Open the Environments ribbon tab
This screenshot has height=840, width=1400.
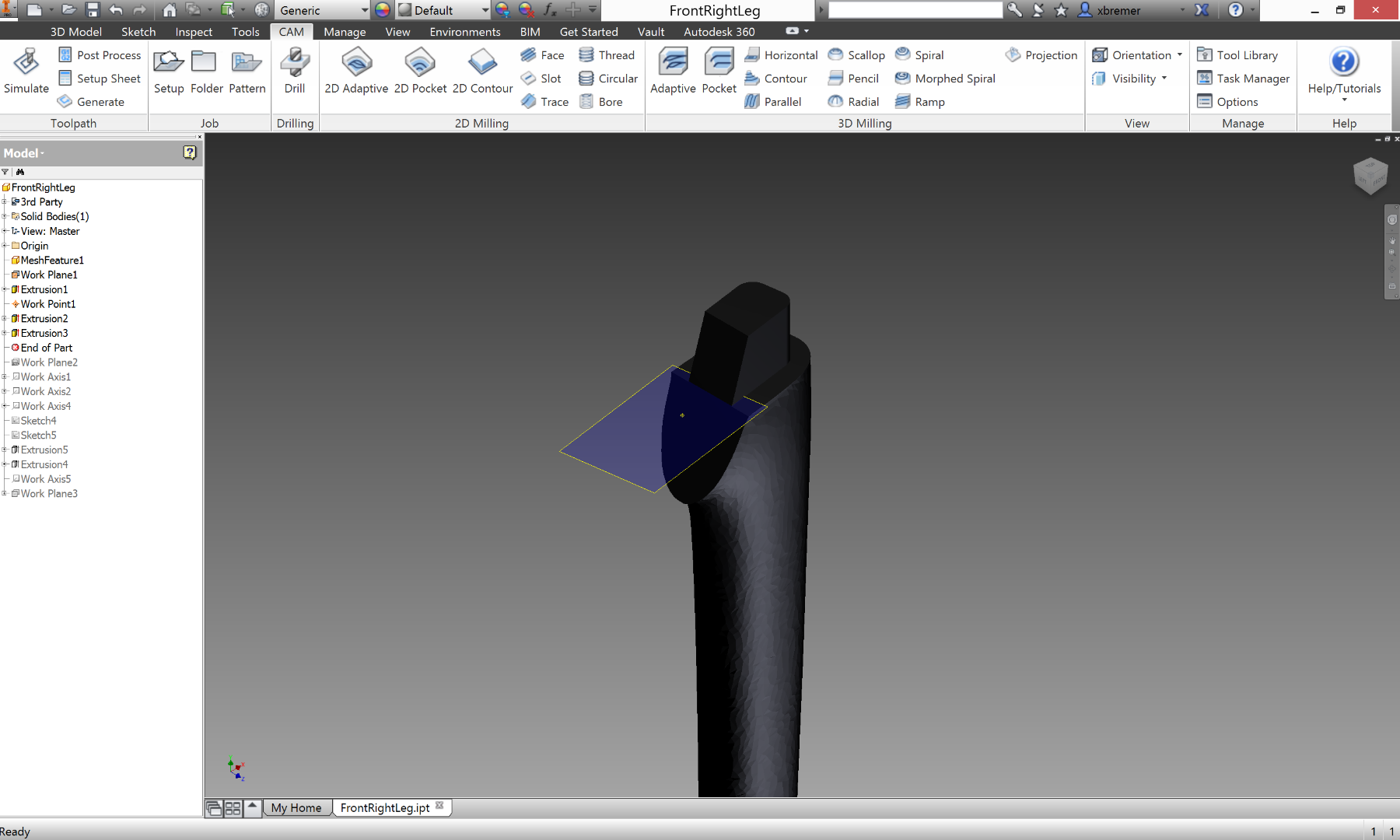(x=464, y=32)
